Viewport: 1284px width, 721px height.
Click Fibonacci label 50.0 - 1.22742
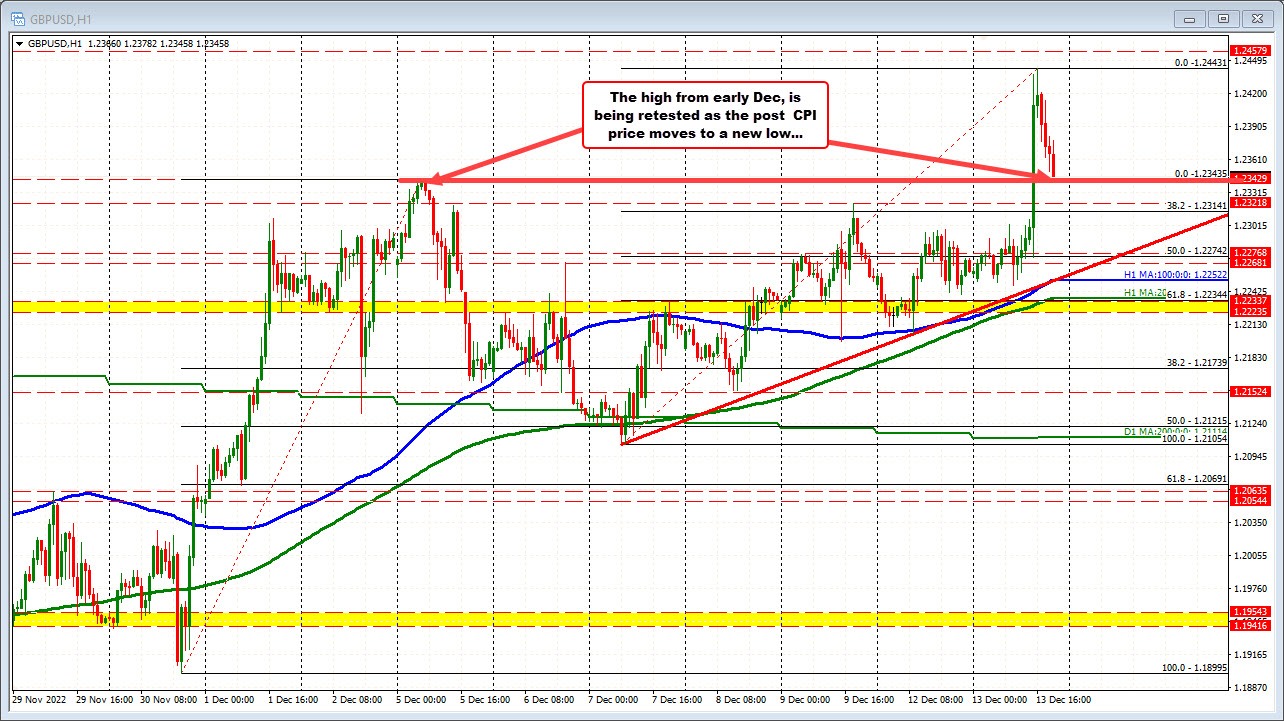tap(1198, 251)
